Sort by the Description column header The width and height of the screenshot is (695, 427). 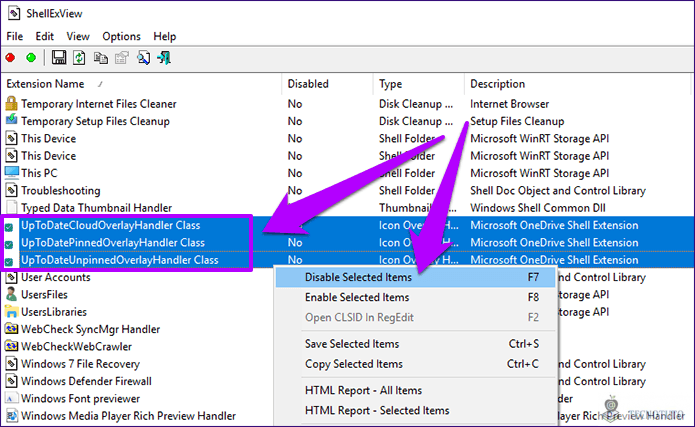point(577,84)
